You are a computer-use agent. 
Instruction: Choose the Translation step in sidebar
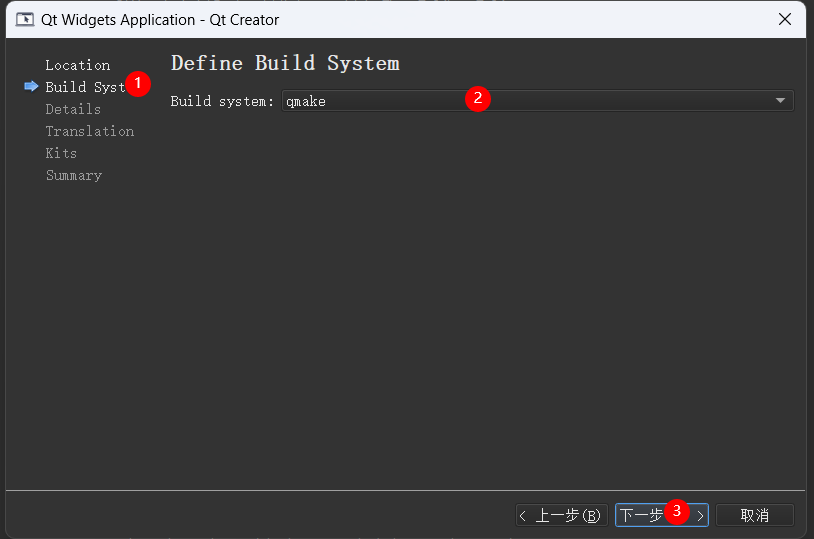pos(89,131)
